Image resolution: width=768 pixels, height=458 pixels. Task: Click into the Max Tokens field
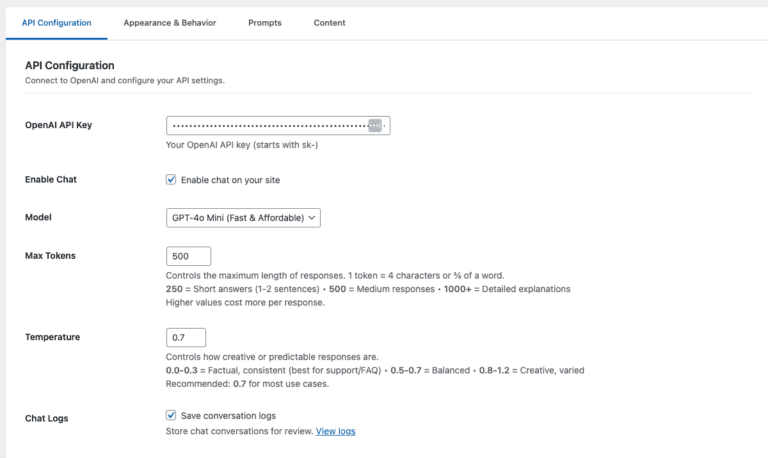tap(189, 256)
